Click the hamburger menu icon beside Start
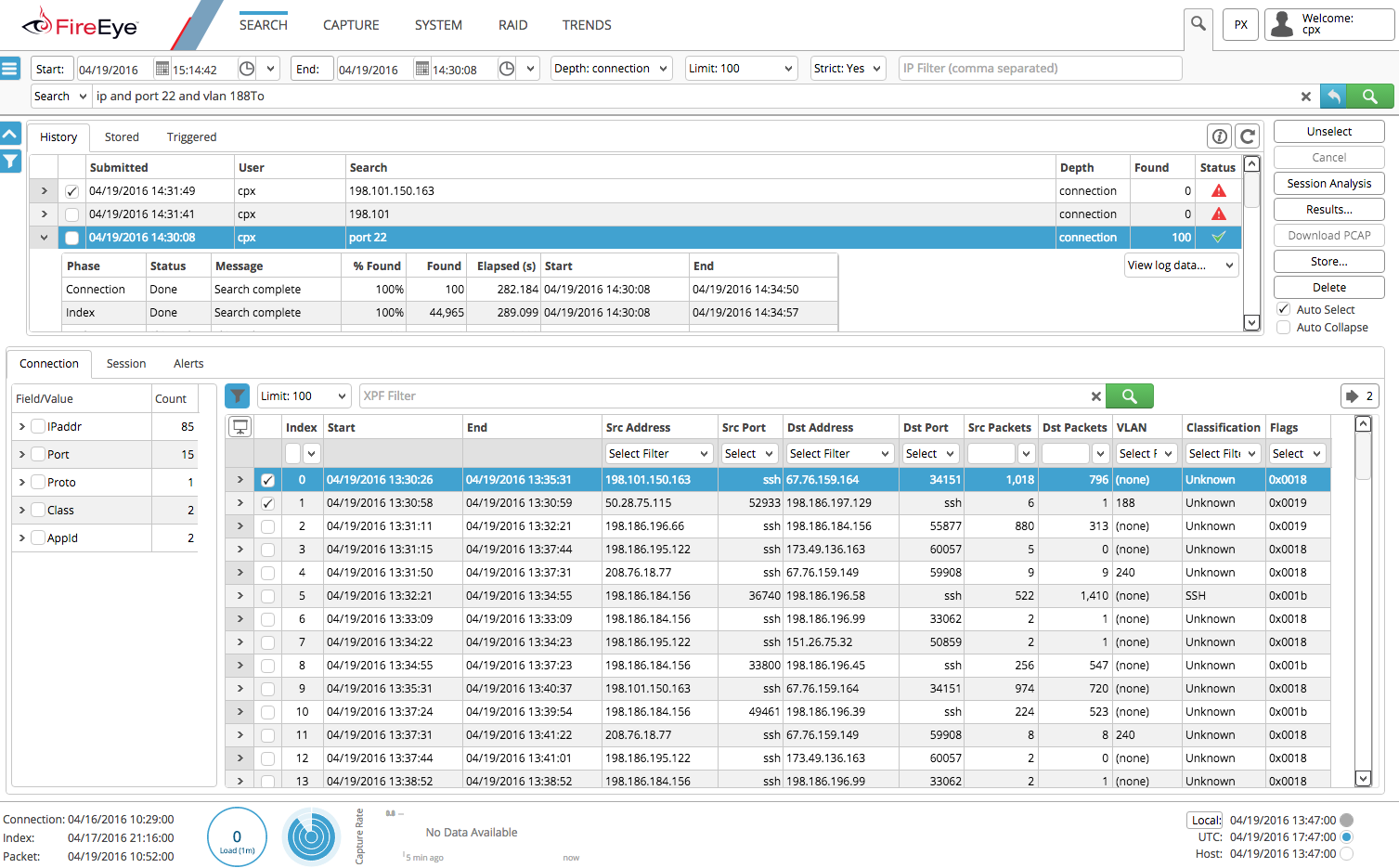 tap(9, 69)
